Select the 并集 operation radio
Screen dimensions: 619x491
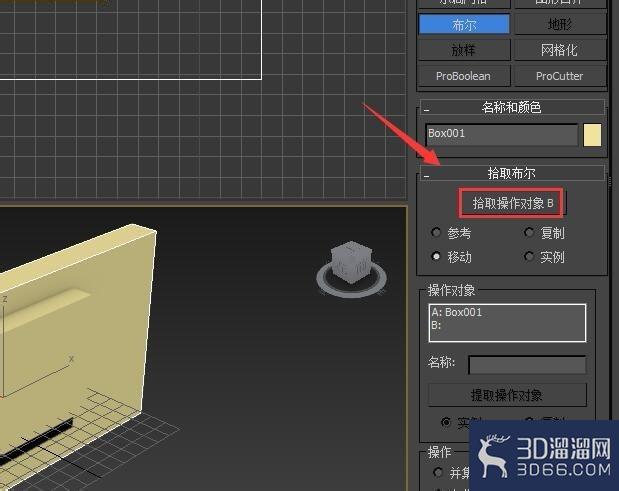pyautogui.click(x=438, y=472)
